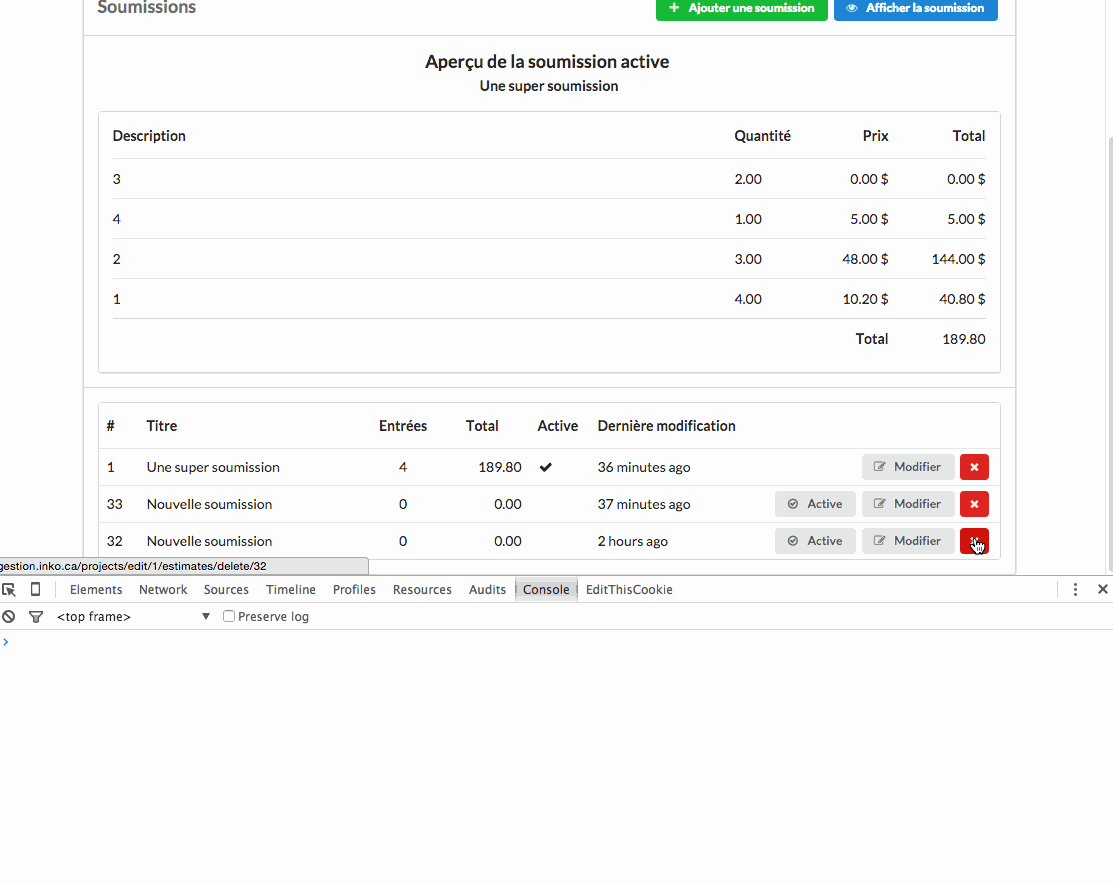Modify 'Une super soumission' entry
The width and height of the screenshot is (1113, 885).
[x=908, y=467]
